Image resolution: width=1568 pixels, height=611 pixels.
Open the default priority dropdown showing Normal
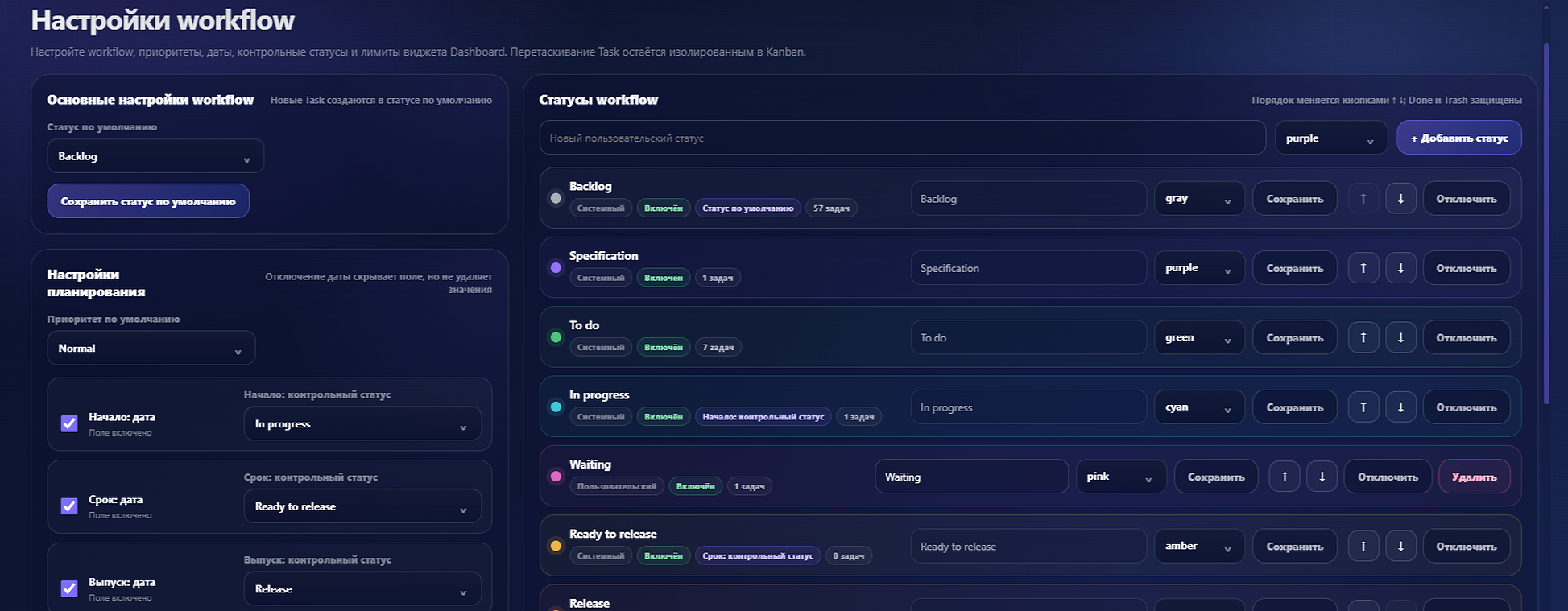click(151, 349)
